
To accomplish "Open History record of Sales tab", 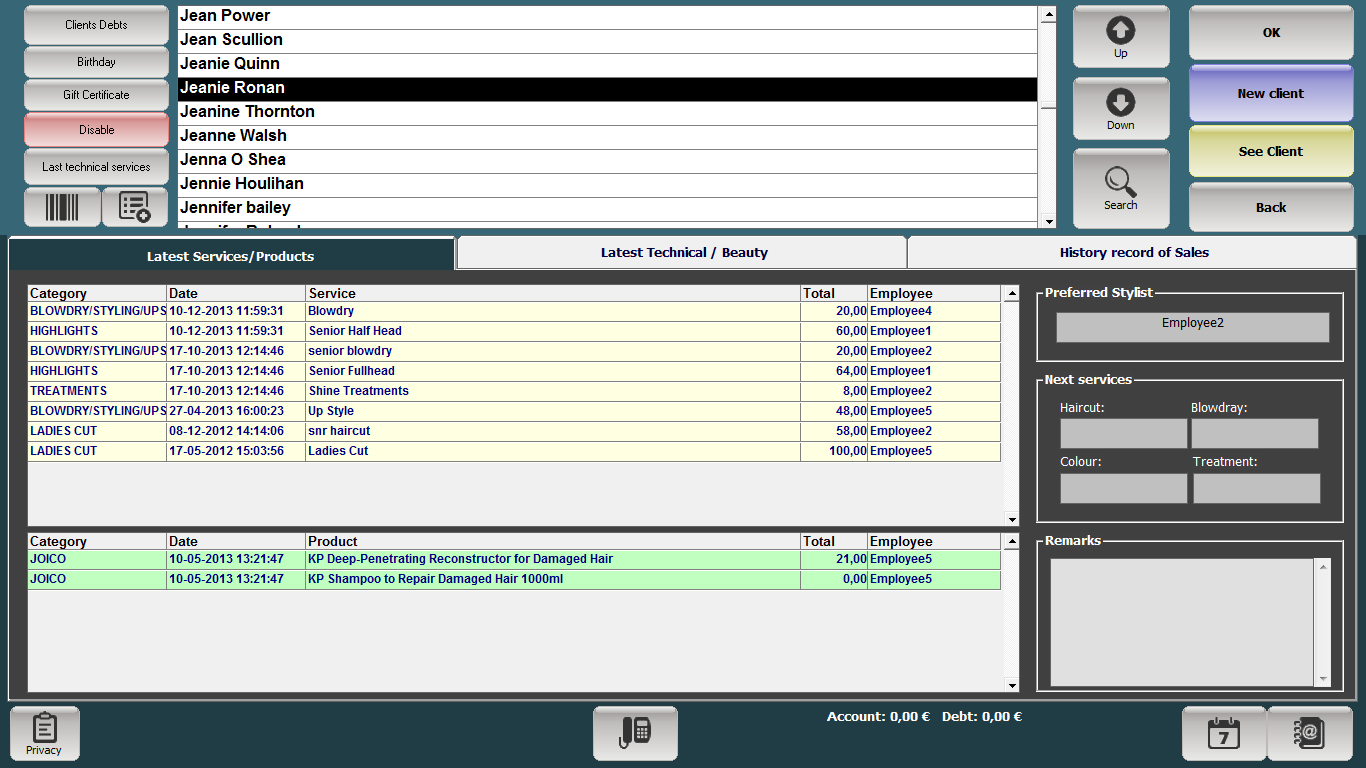I will tap(1133, 253).
